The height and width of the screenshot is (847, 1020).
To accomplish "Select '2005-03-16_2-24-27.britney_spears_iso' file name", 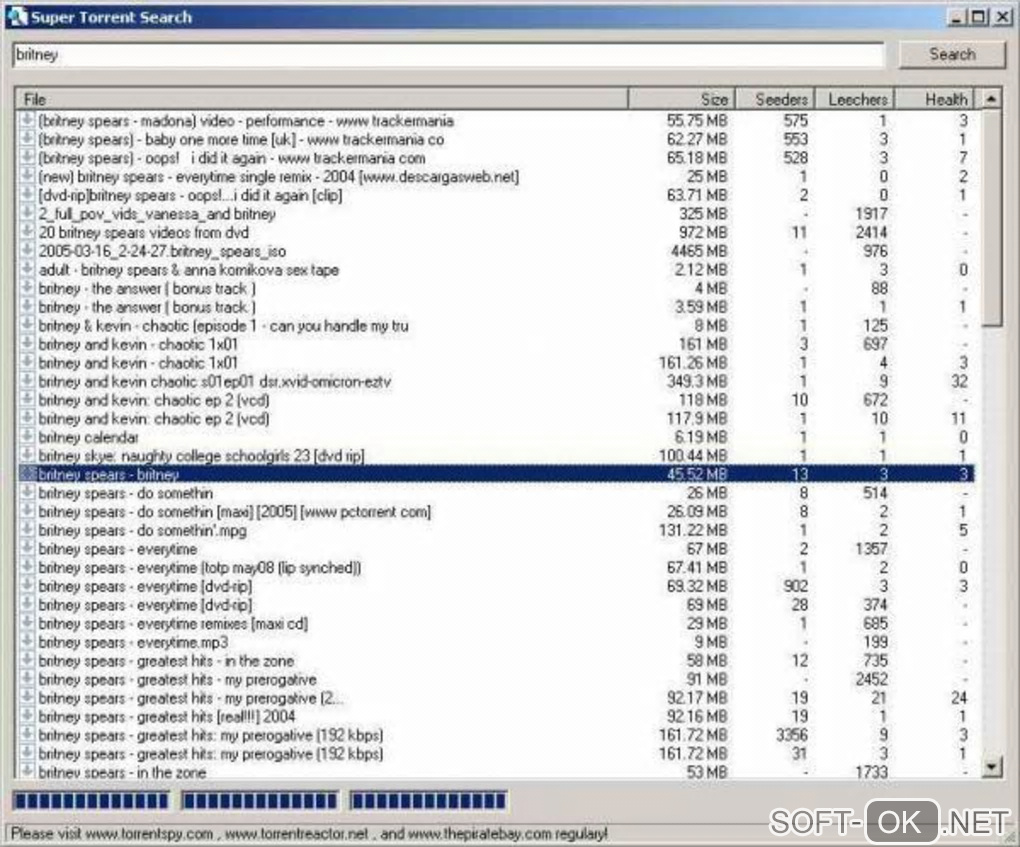I will click(162, 251).
